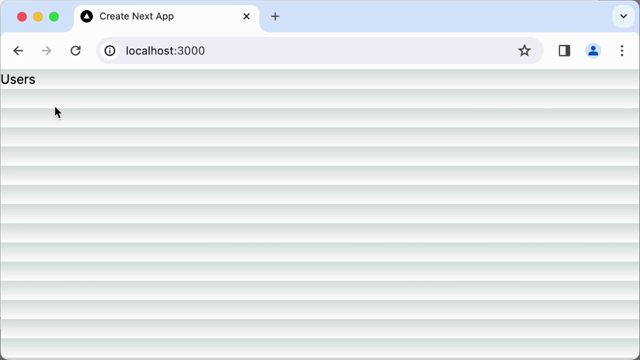This screenshot has width=640, height=360.
Task: Expand the tab search dropdown chevron
Action: click(x=623, y=17)
